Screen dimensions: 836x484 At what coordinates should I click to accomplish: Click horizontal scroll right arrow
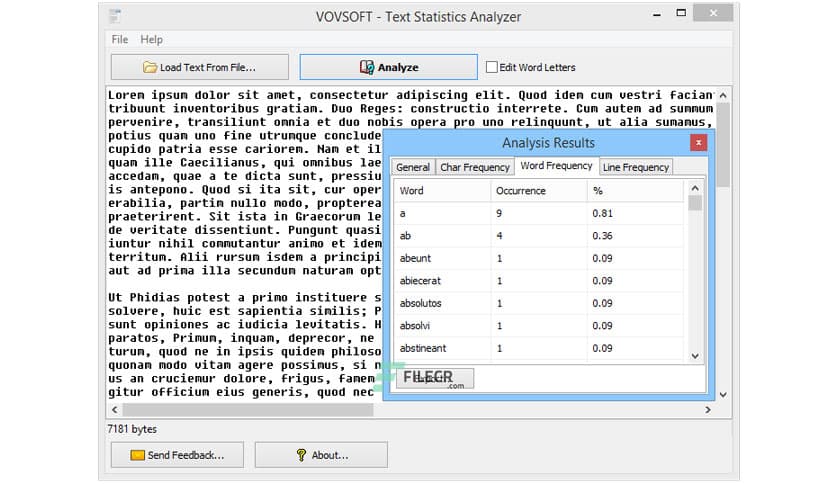[x=708, y=409]
